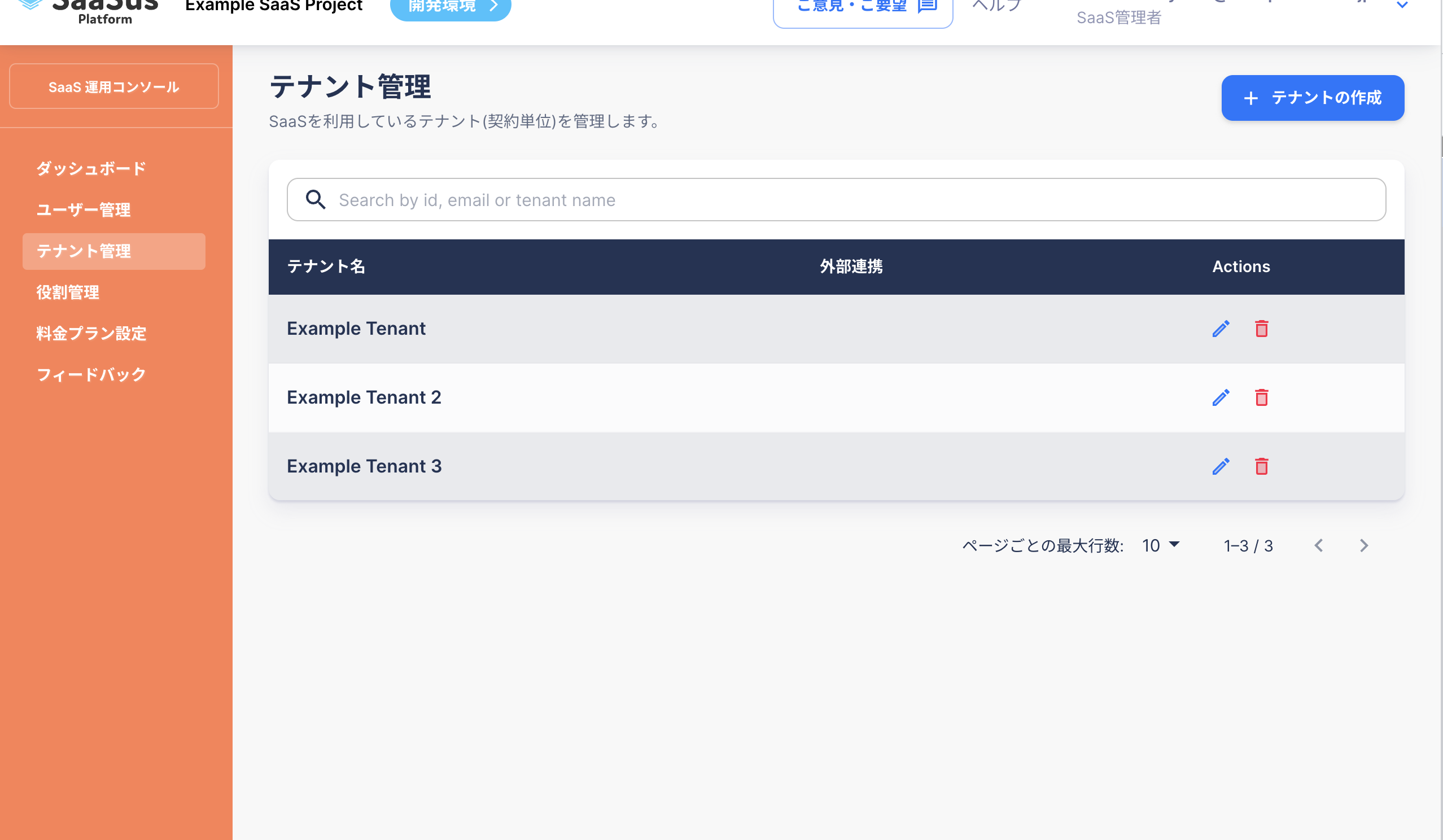The width and height of the screenshot is (1443, 840).
Task: Expand the user account menu chevron
Action: click(x=1401, y=5)
